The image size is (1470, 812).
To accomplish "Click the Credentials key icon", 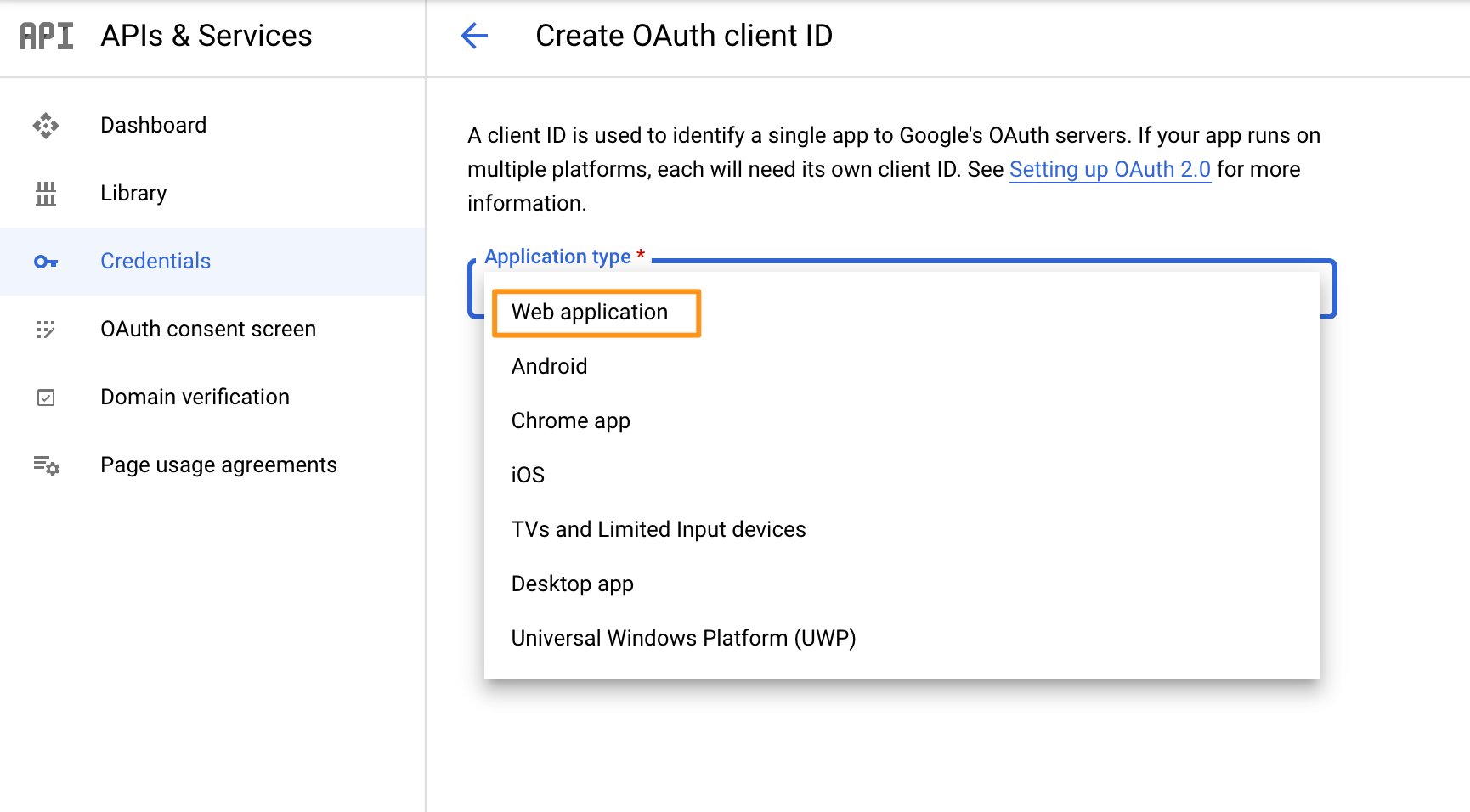I will coord(46,262).
